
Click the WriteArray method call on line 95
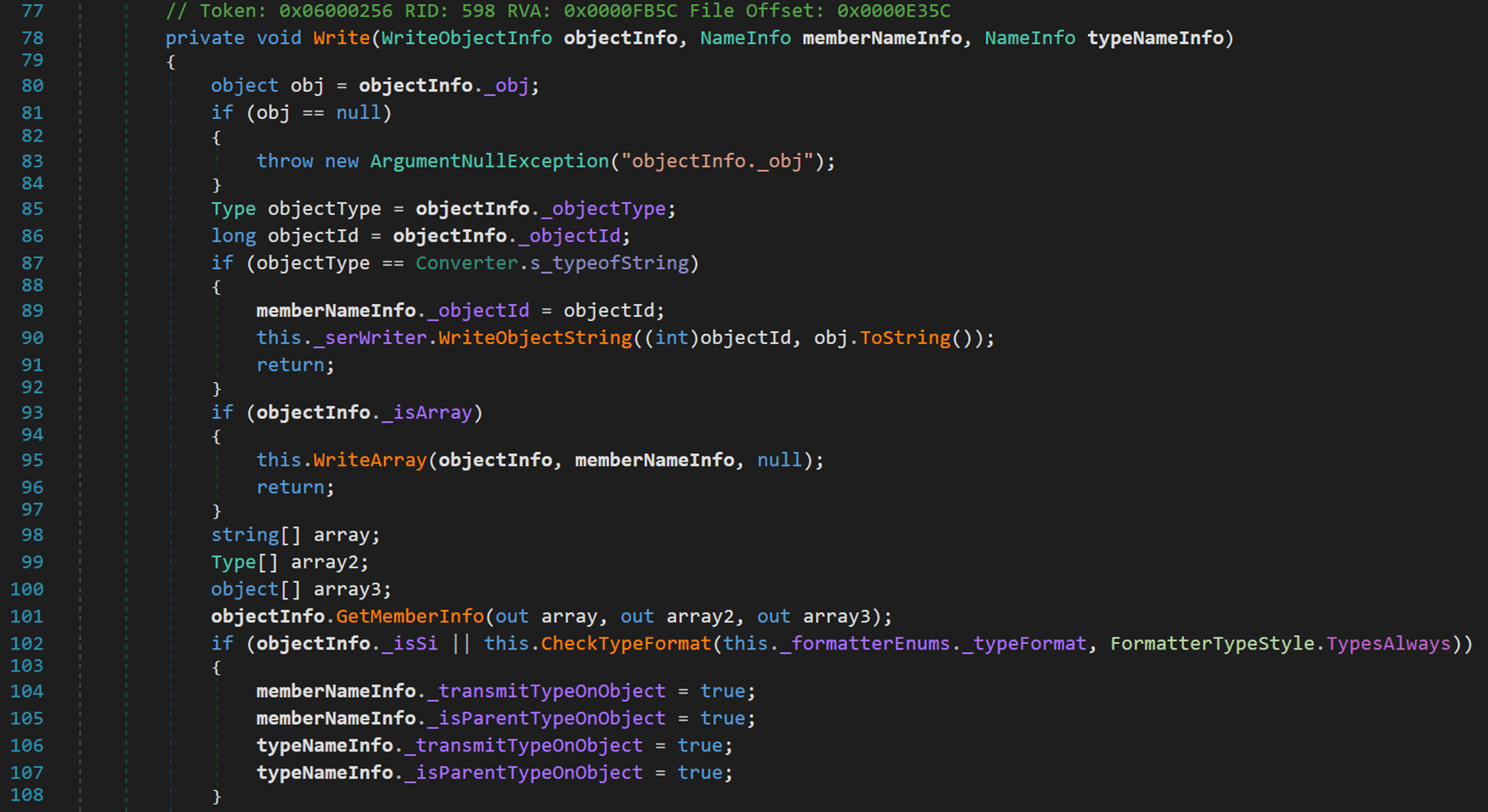point(370,461)
